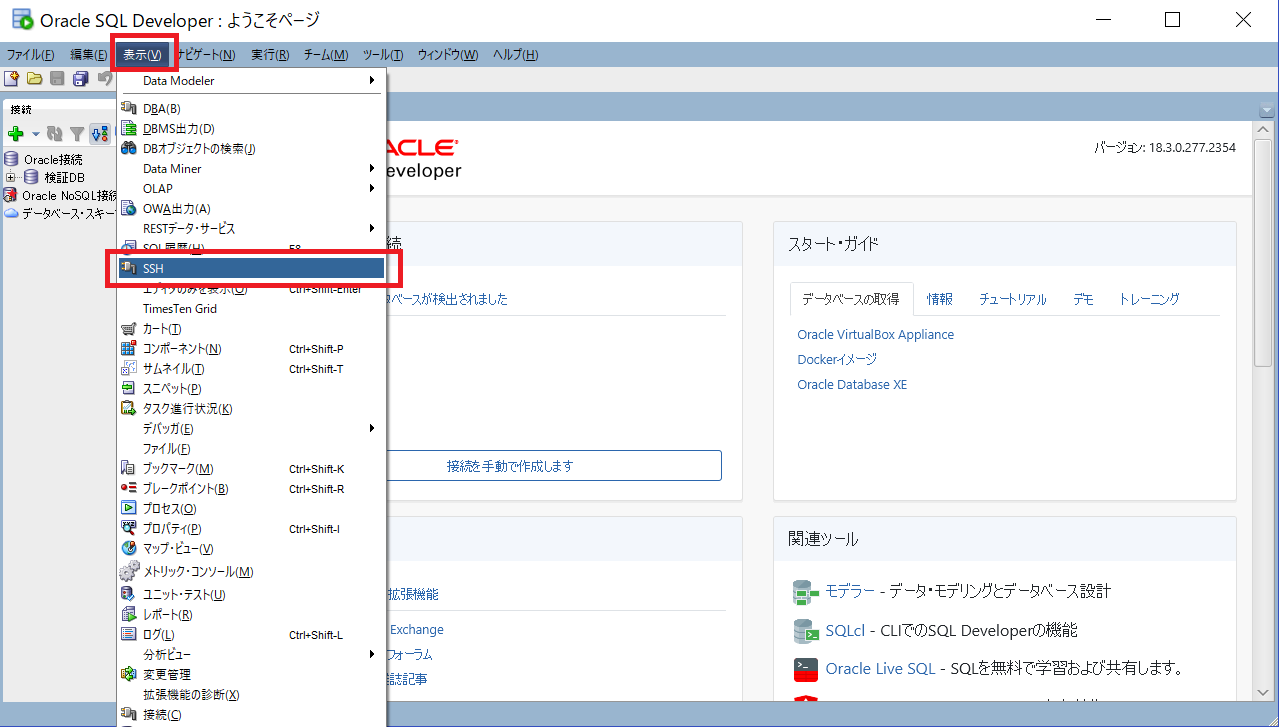Open the ブレークポイント(B) menu item
The image size is (1279, 727).
coord(251,488)
